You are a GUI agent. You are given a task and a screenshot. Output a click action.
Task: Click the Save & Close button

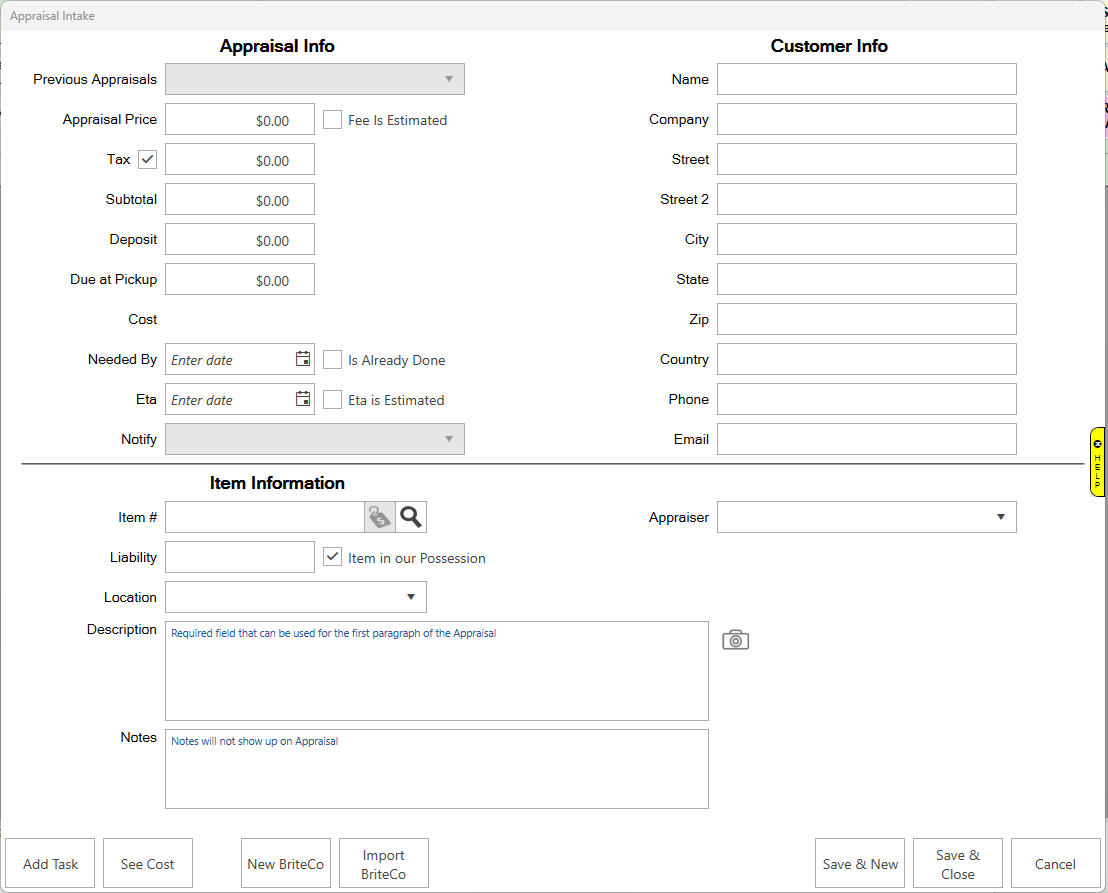[x=957, y=864]
